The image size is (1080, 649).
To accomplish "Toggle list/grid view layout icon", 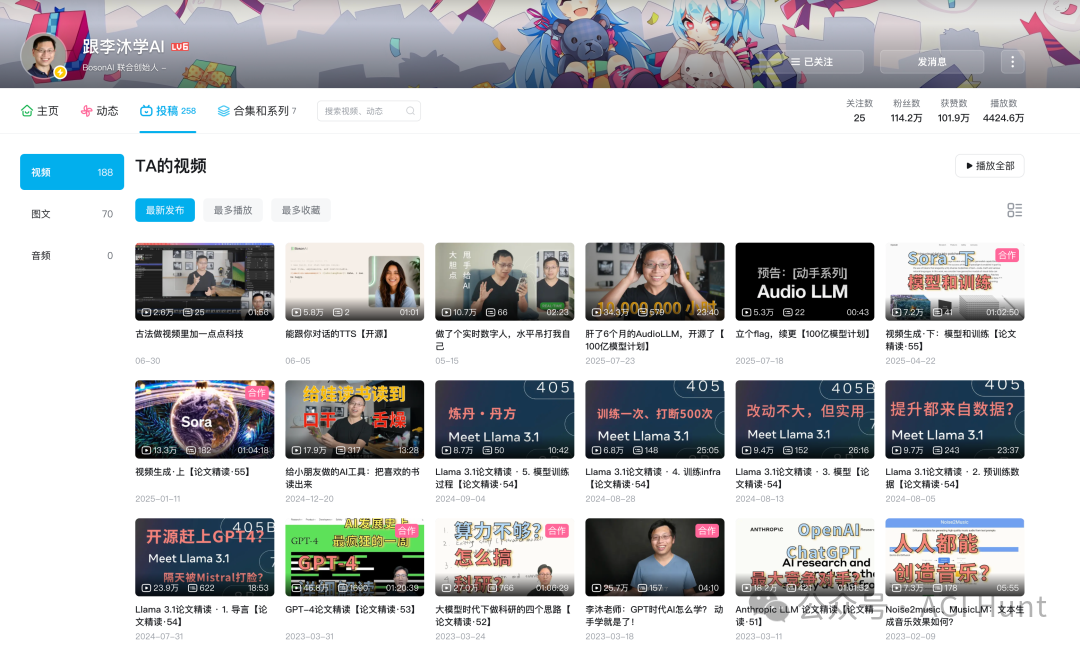I will click(1014, 210).
